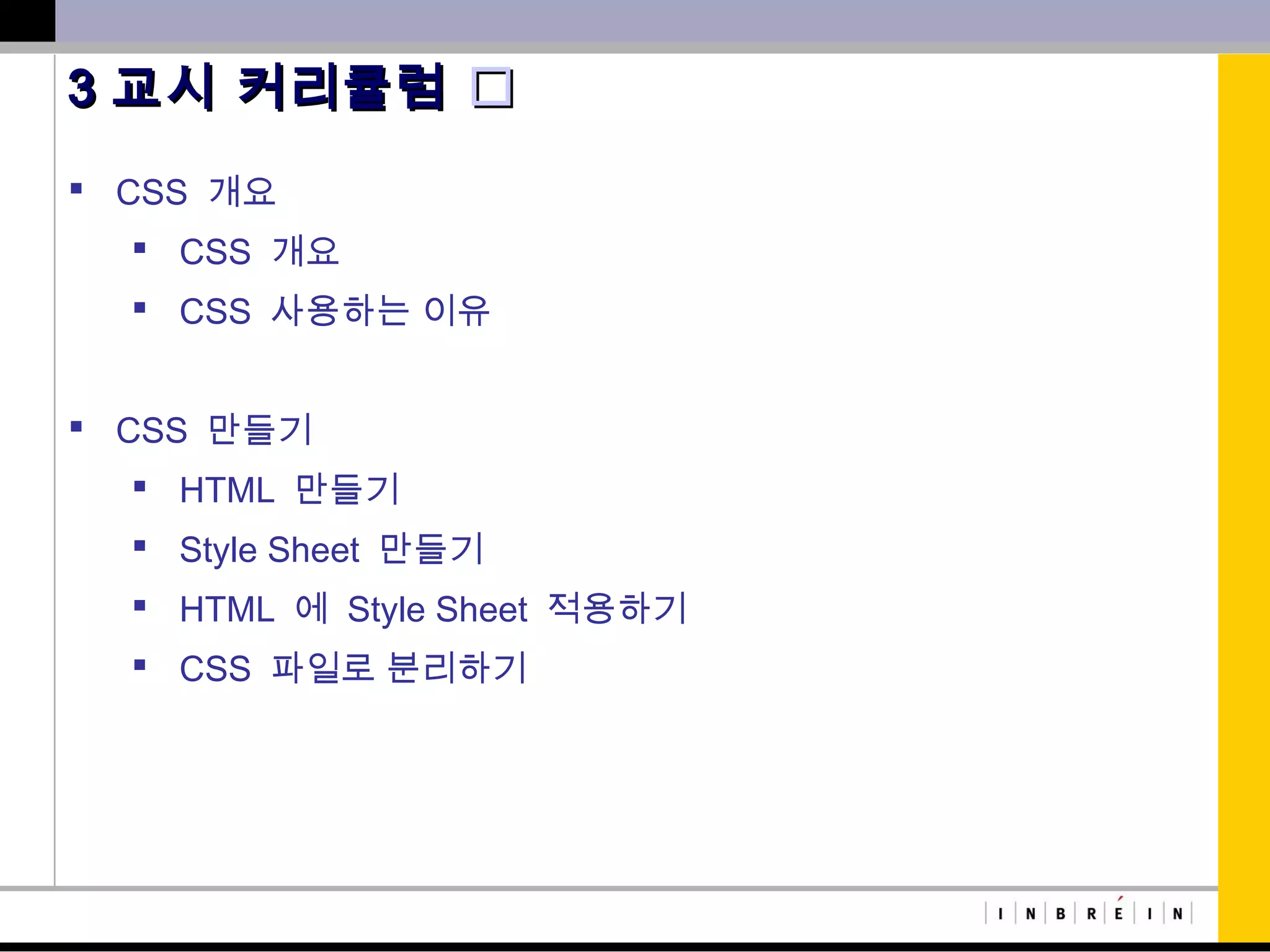Image resolution: width=1270 pixels, height=952 pixels.
Task: Click the line 'CSS 파일로 분리하기'
Action: 353,668
